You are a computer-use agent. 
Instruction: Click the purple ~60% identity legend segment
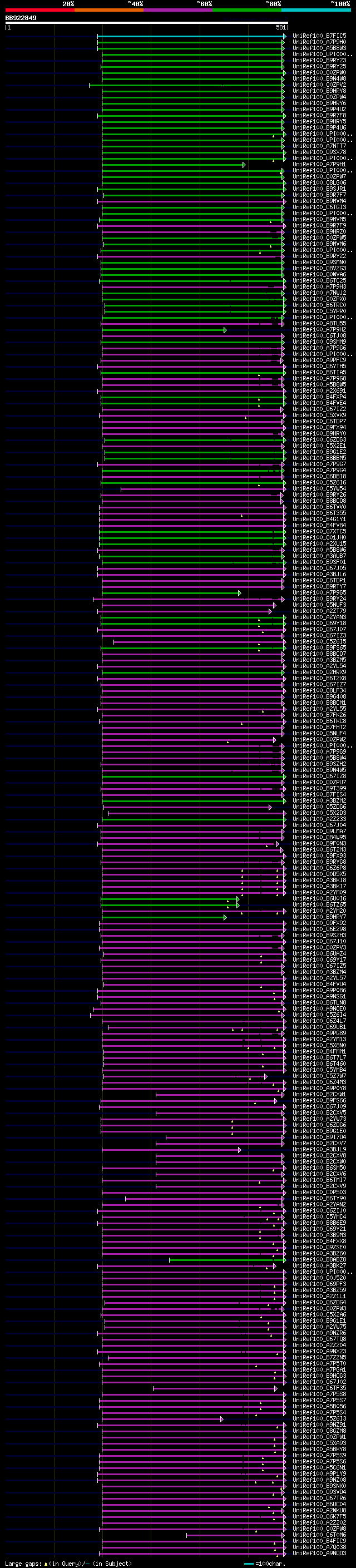coord(179,10)
